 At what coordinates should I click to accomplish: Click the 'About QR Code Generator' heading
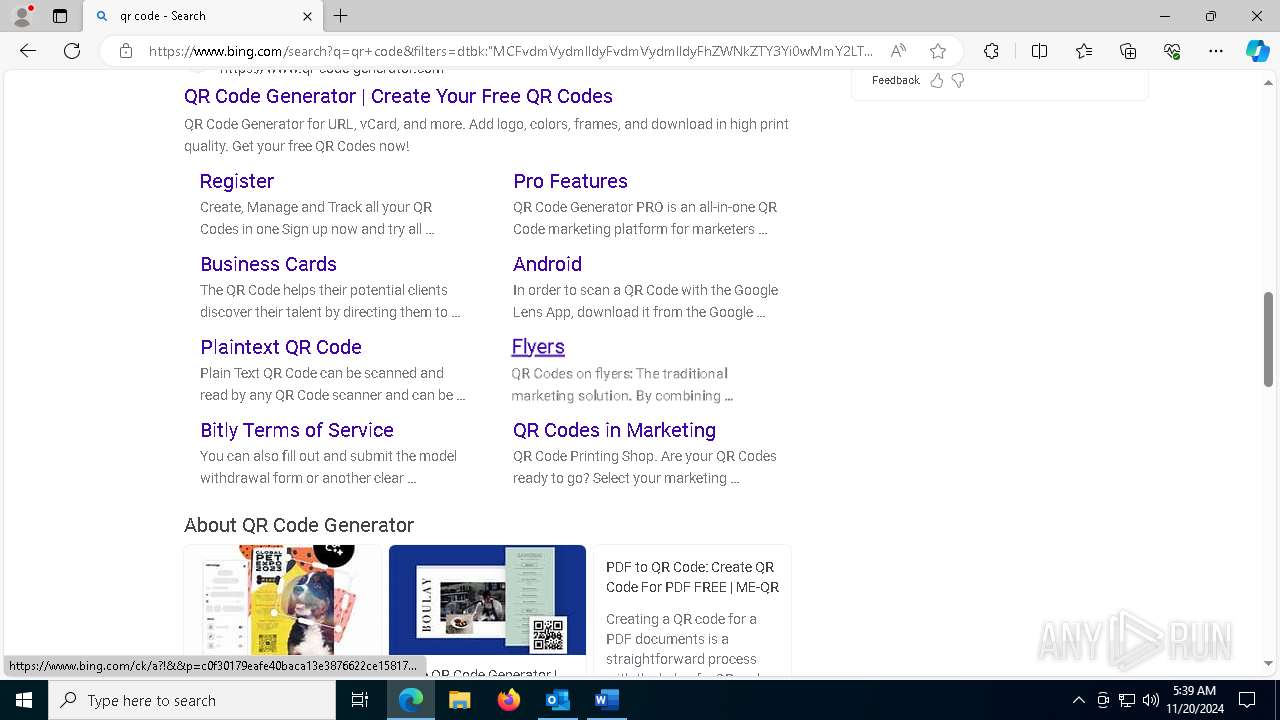[x=299, y=525]
